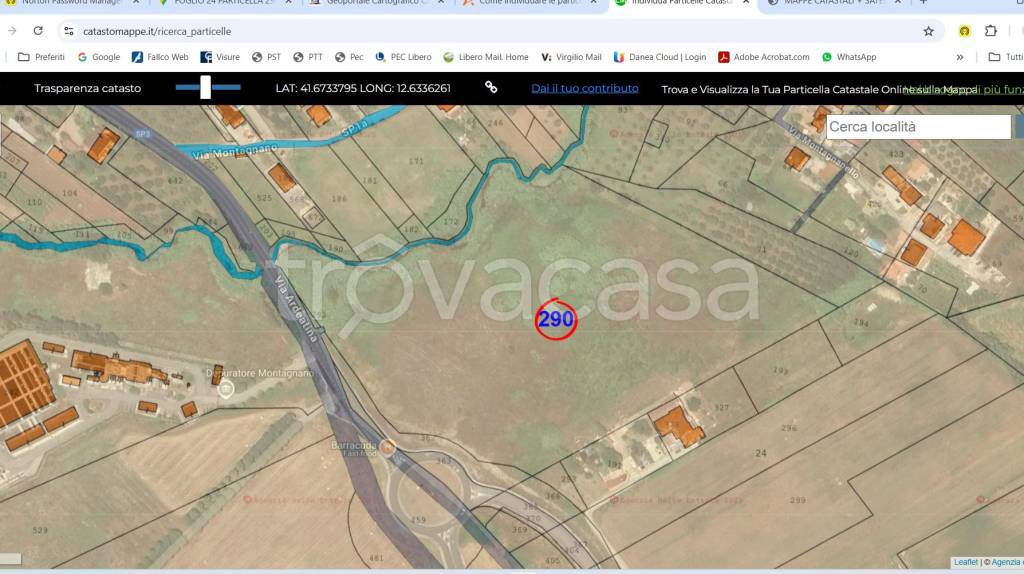Screen dimensions: 1024x574
Task: Open the Preferiti bookmarks folder
Action: coord(41,57)
